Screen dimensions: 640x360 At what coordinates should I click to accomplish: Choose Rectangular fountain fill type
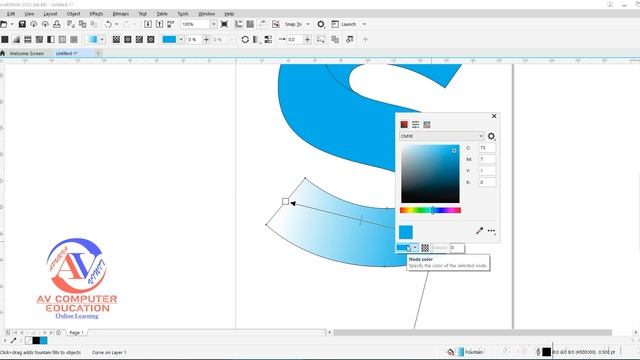click(151, 39)
